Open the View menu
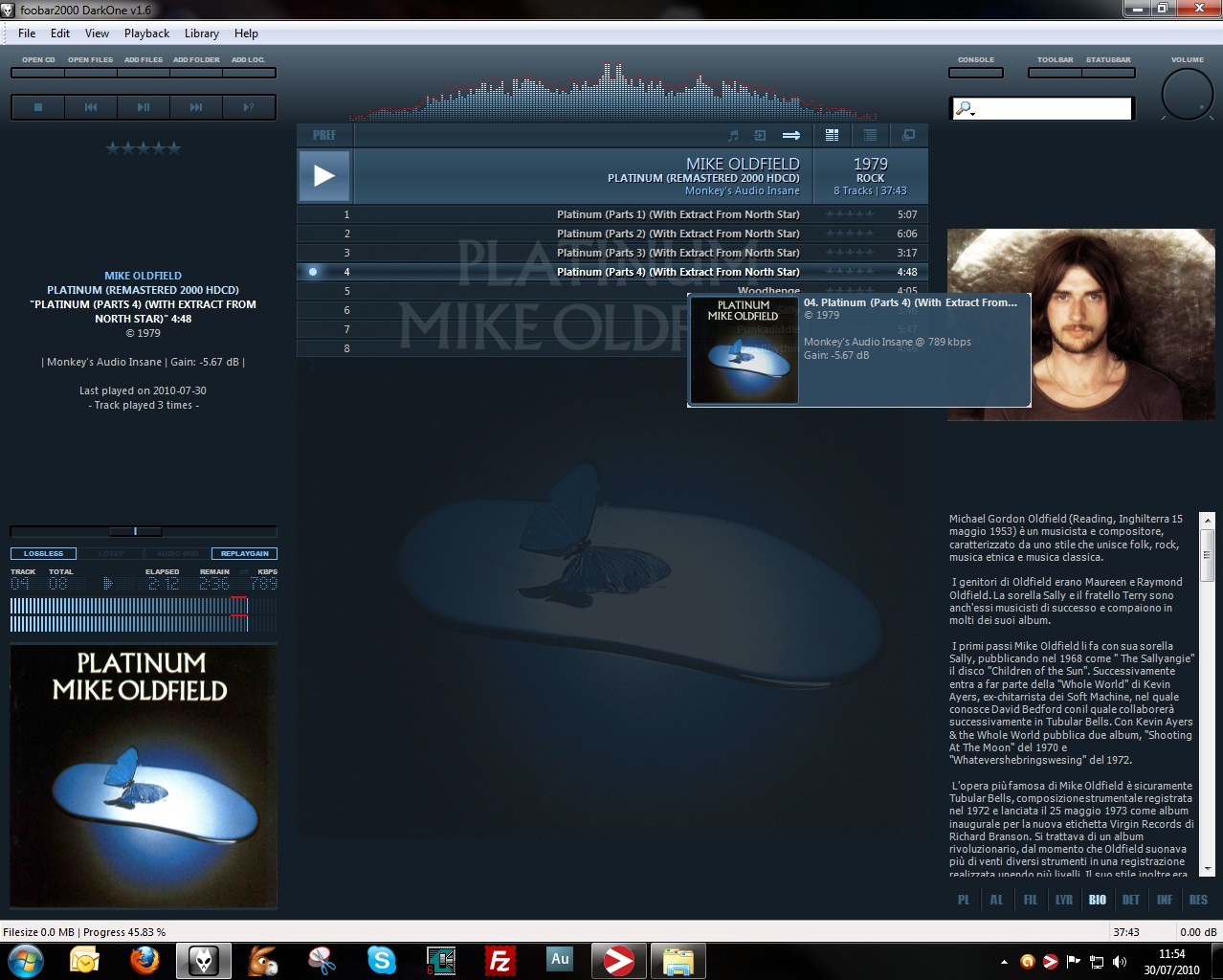This screenshot has width=1223, height=980. [97, 33]
